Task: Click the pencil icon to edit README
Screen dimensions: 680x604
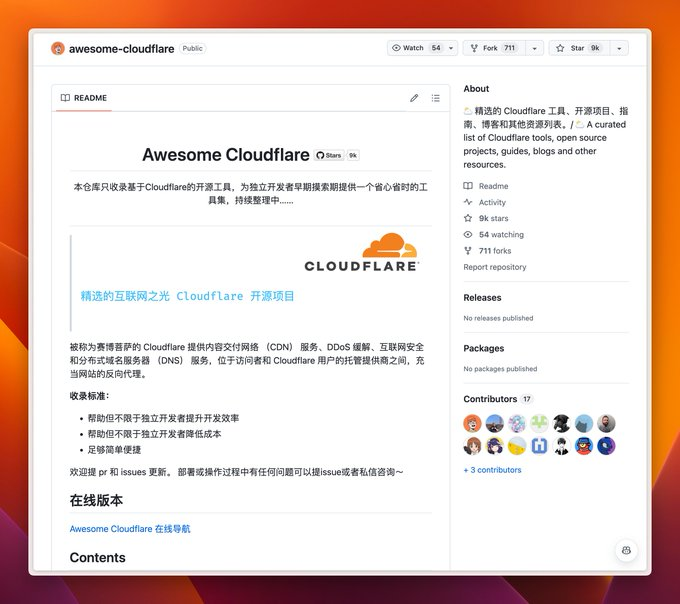Action: pyautogui.click(x=414, y=98)
